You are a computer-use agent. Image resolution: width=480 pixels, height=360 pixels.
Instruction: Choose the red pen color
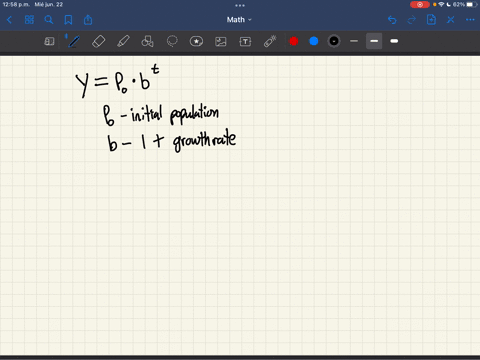[x=294, y=41]
